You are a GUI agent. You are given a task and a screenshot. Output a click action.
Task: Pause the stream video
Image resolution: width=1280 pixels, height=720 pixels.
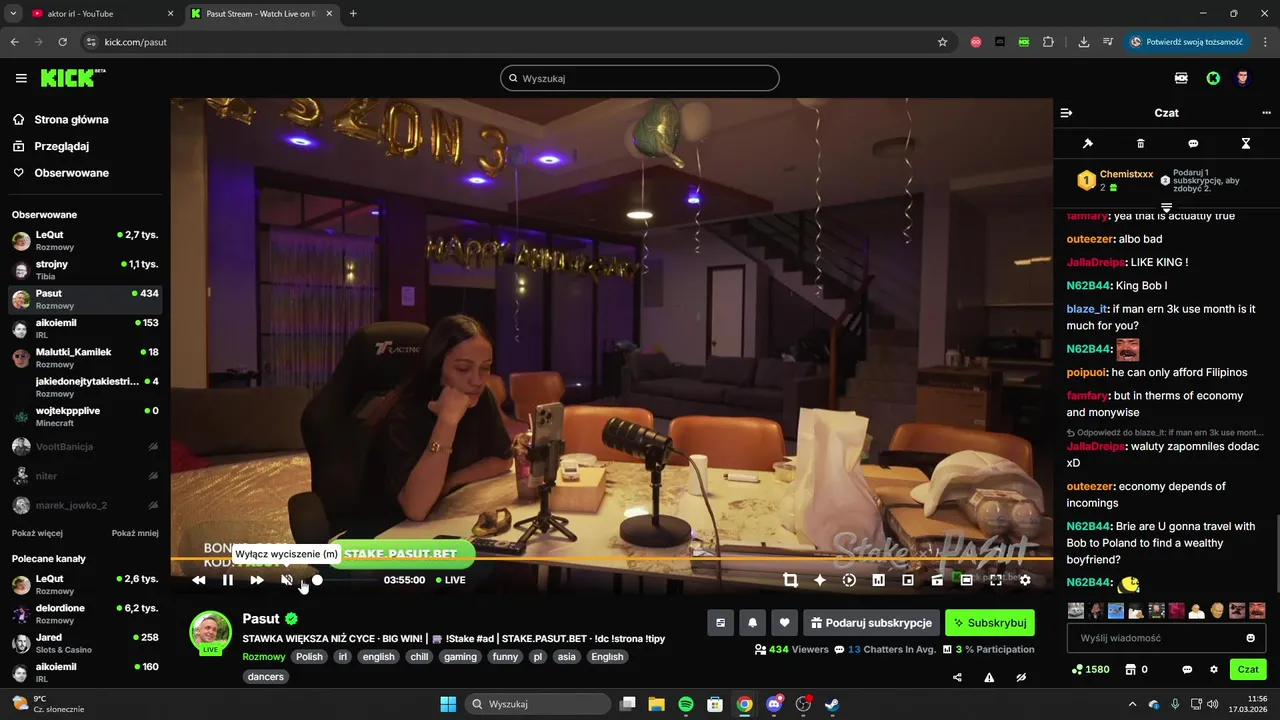coord(228,580)
